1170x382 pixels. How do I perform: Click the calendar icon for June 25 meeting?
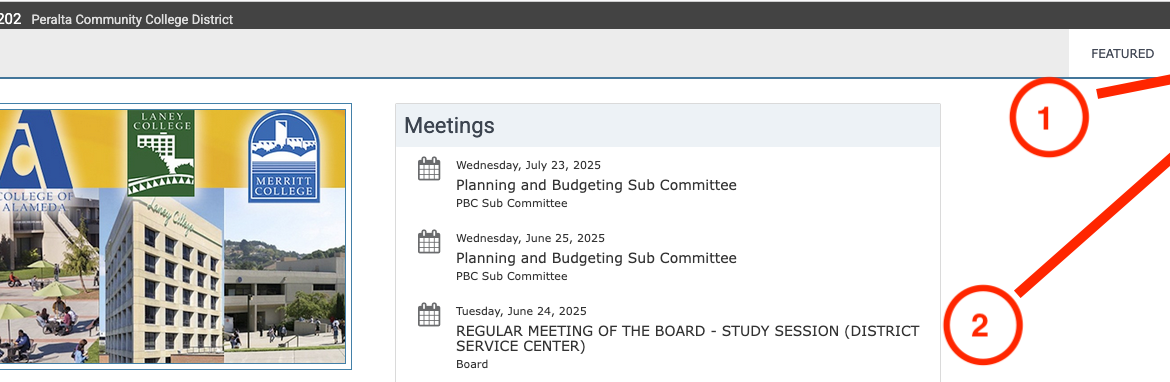point(429,242)
